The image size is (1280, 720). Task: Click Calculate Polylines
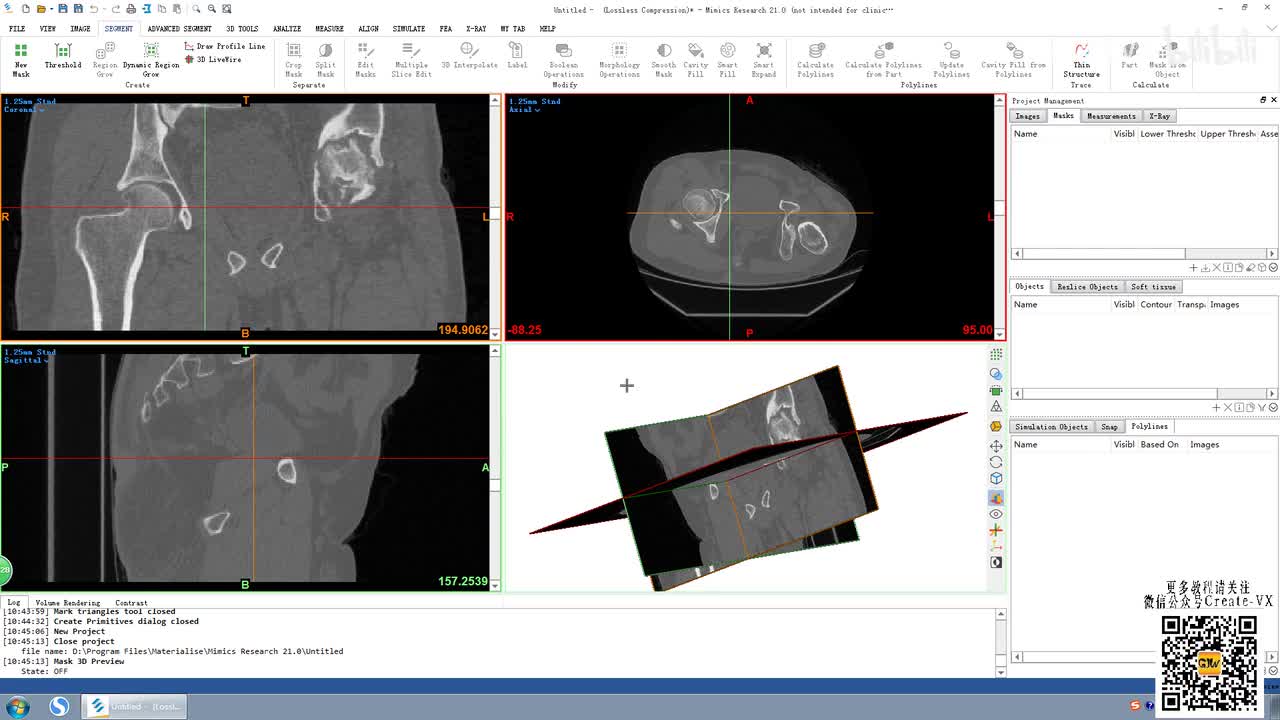815,59
